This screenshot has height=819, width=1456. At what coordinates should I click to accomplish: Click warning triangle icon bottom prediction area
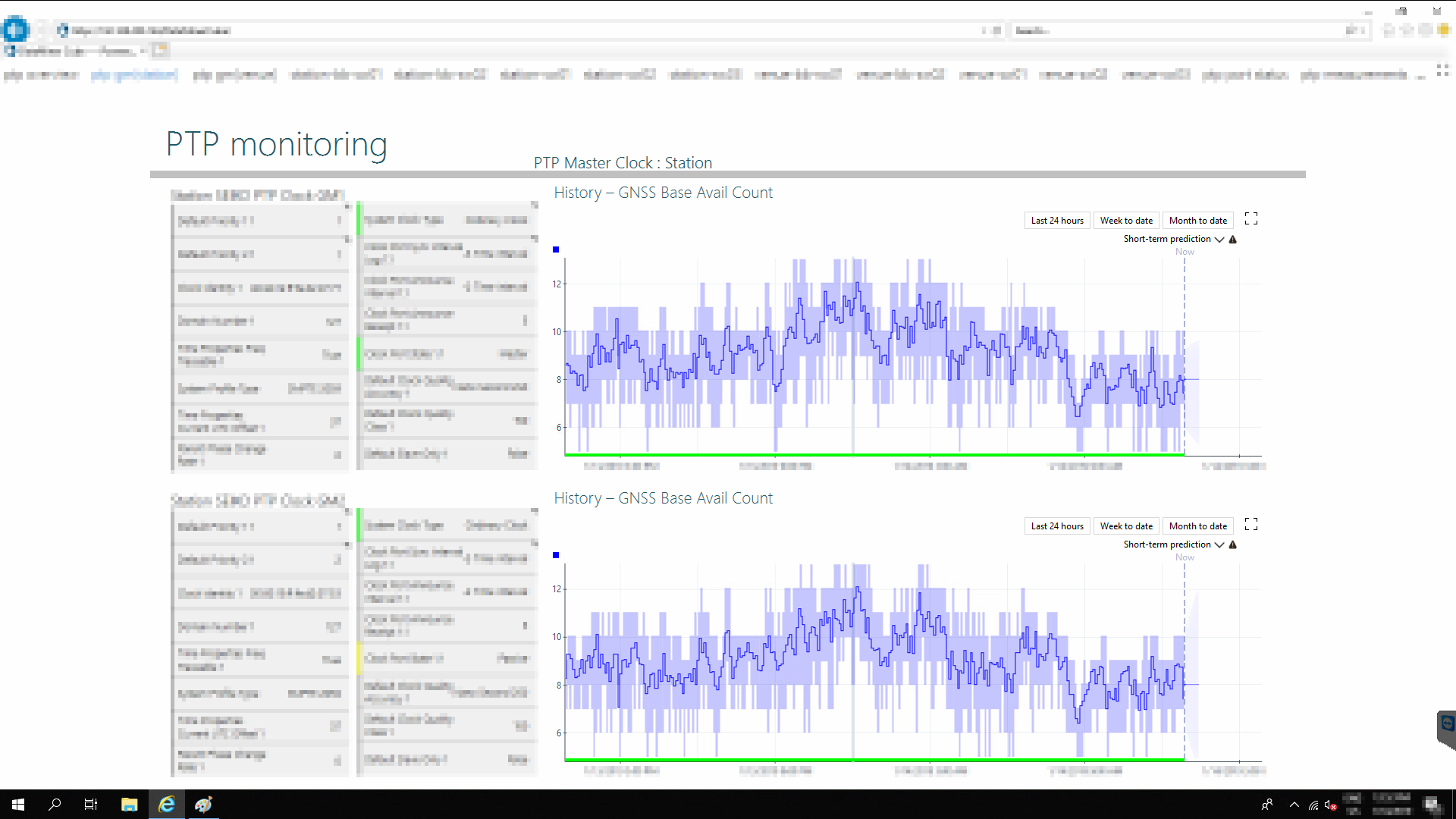coord(1232,544)
